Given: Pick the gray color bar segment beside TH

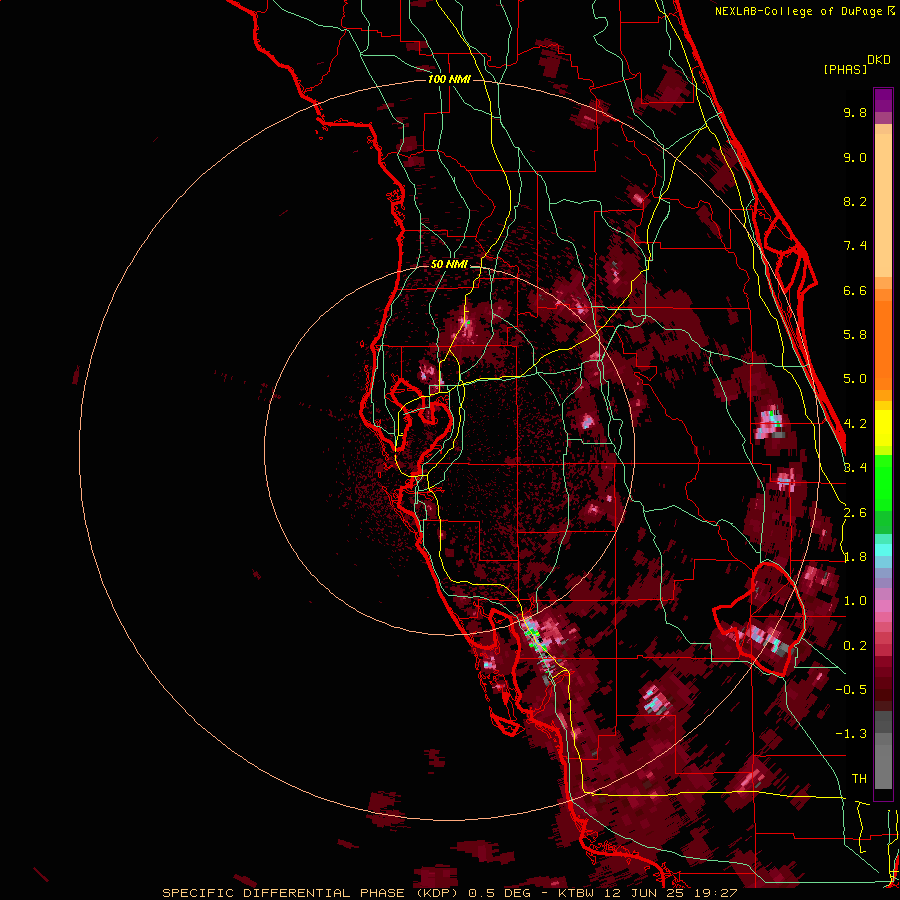Looking at the screenshot, I should [x=883, y=766].
